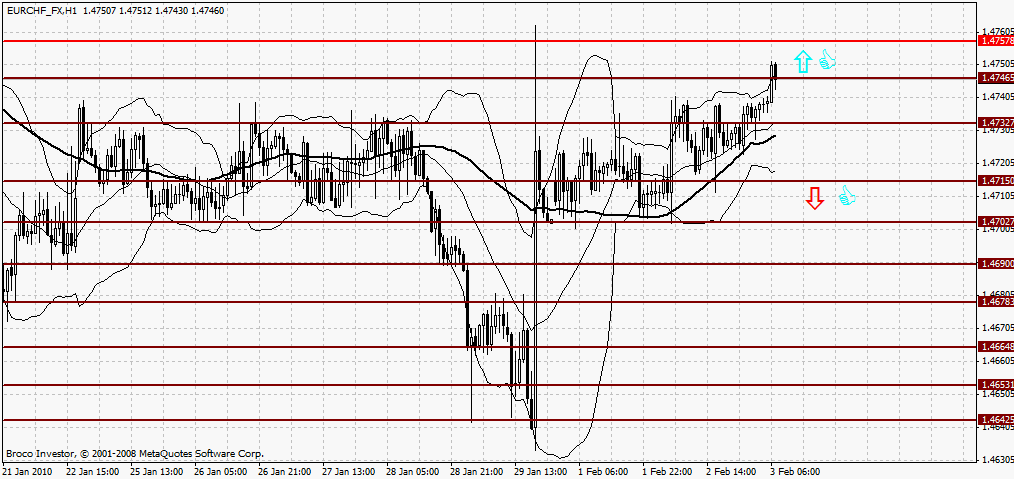Click the red 1.47578 price level label
This screenshot has width=1014, height=479.
(996, 41)
